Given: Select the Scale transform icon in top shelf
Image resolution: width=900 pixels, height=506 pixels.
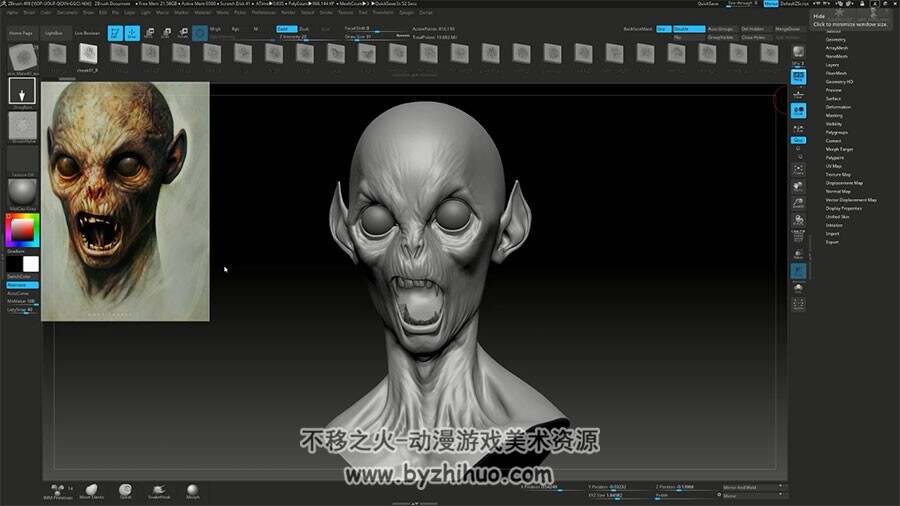Looking at the screenshot, I should click(x=166, y=33).
